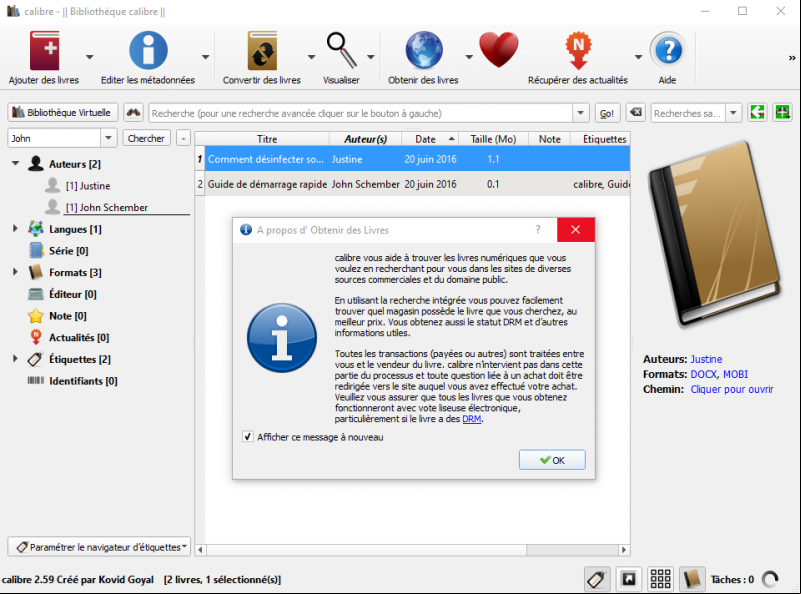801x594 pixels.
Task: Focus the main Recherche search field
Action: click(361, 113)
